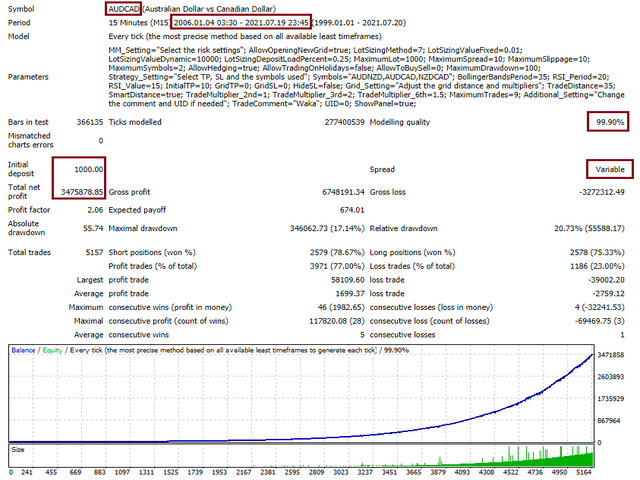
Task: Select maximal consecutive loss -69469.75 (3)
Action: coord(600,321)
